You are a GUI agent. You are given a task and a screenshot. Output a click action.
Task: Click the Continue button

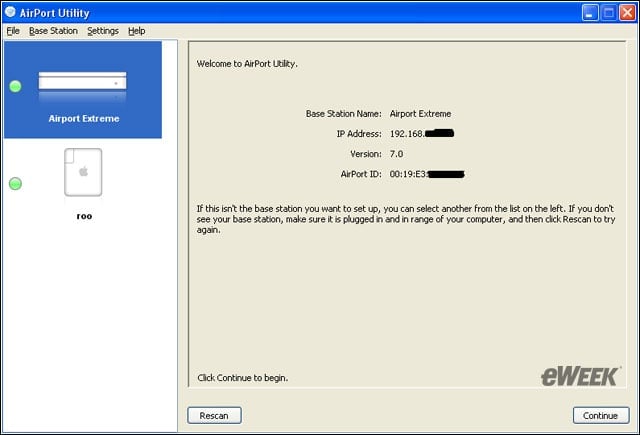[601, 415]
